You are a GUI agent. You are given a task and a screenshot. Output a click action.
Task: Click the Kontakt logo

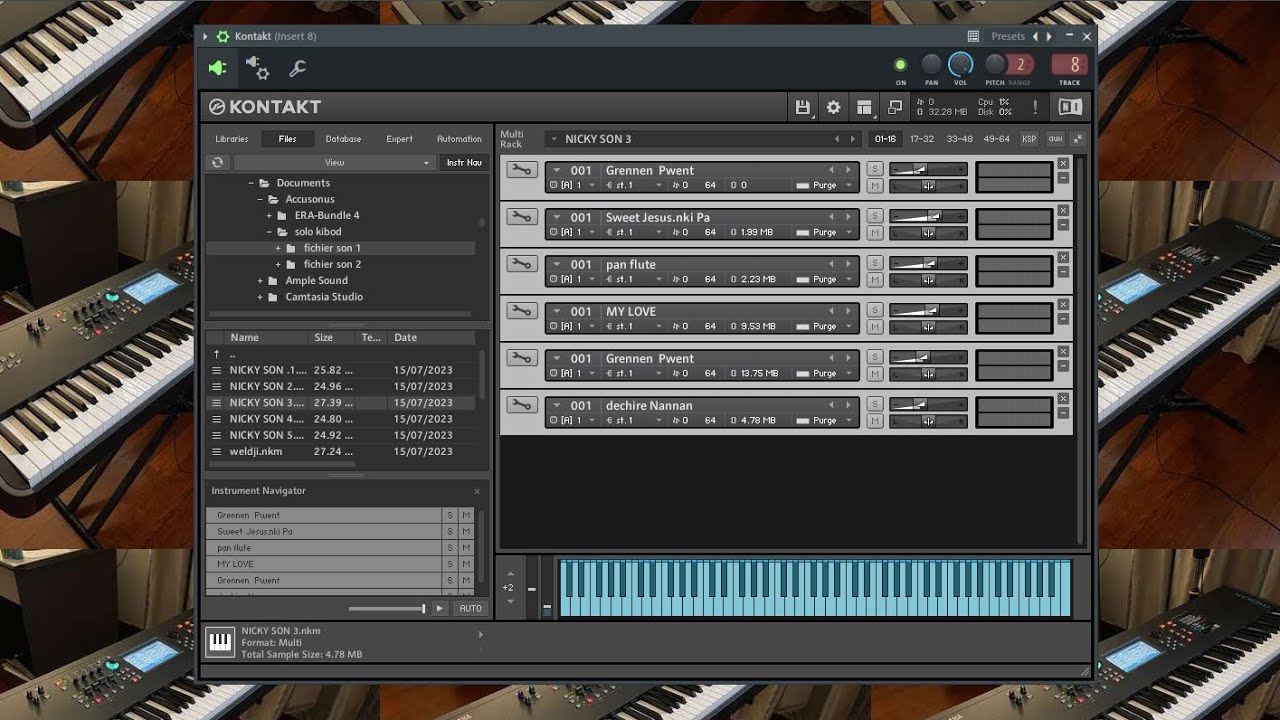(x=265, y=107)
